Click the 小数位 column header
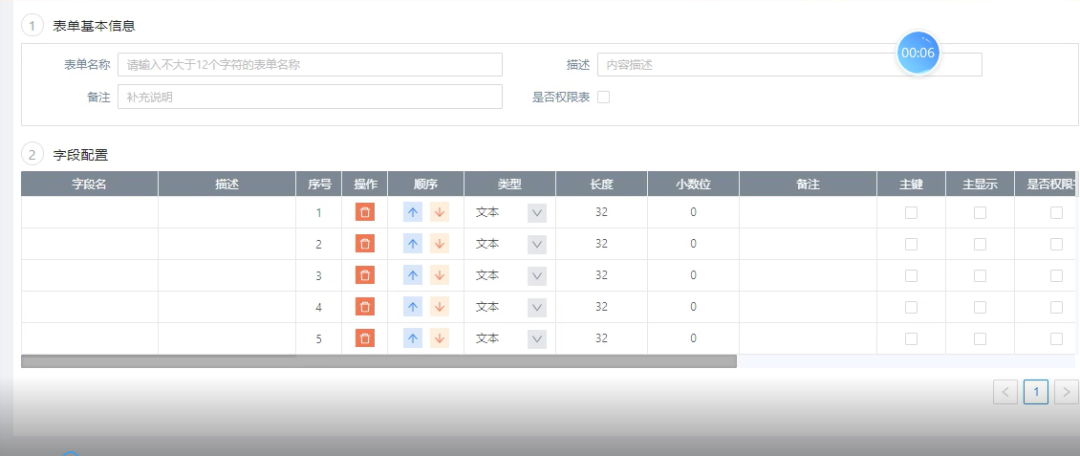The width and height of the screenshot is (1080, 456). click(693, 184)
